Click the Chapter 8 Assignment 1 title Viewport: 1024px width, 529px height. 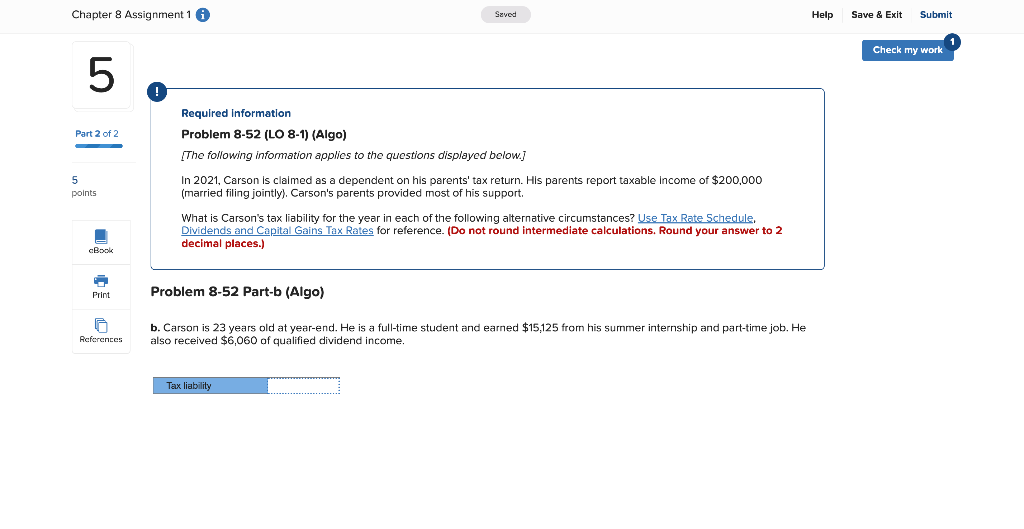coord(131,14)
